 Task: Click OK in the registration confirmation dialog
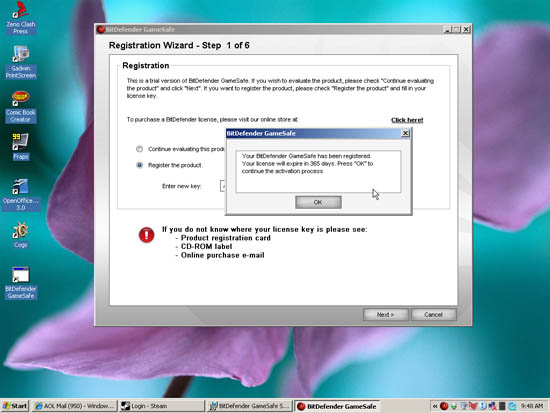tap(318, 202)
